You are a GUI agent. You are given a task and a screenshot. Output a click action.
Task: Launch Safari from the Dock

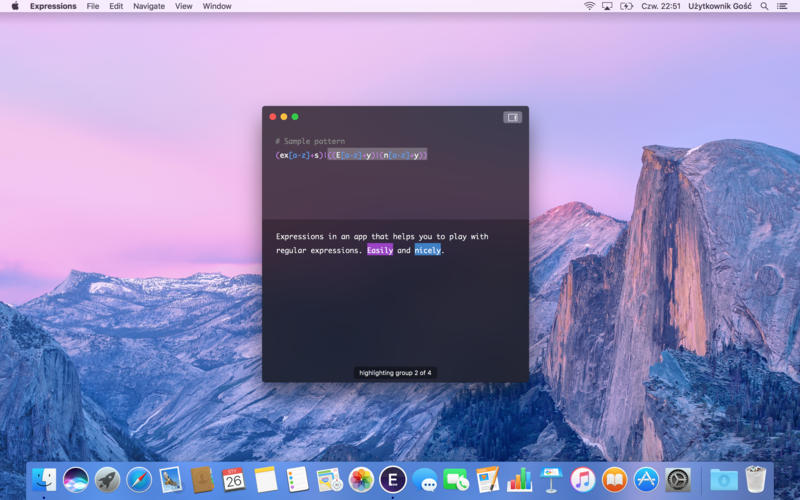pos(139,480)
